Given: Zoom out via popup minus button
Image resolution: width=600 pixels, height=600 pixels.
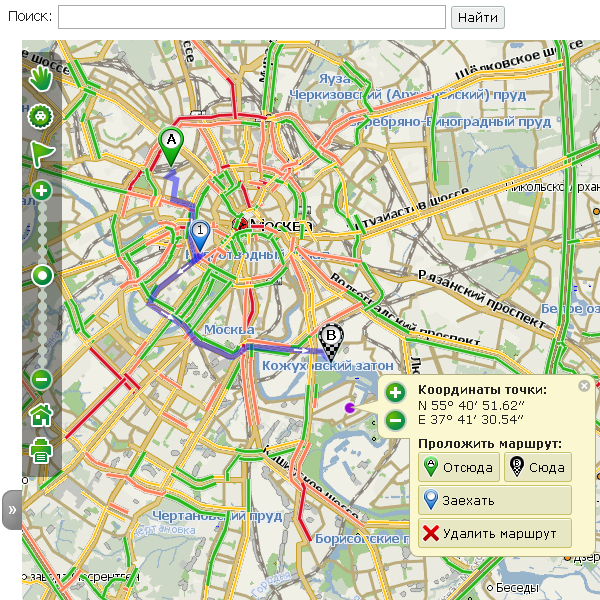Looking at the screenshot, I should click(395, 420).
